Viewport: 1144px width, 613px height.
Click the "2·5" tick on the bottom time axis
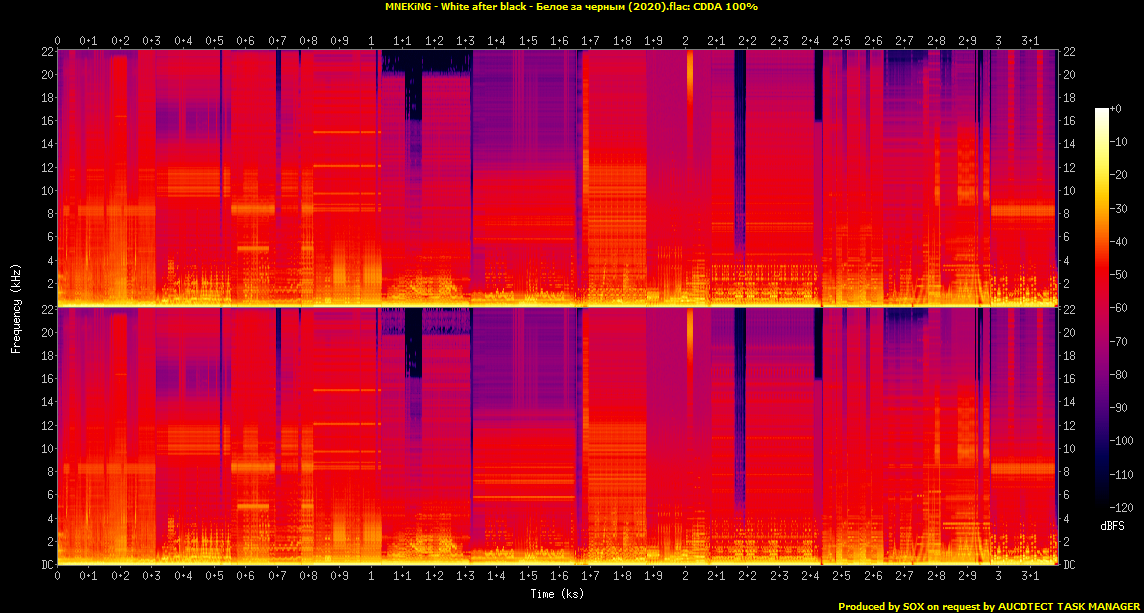842,575
